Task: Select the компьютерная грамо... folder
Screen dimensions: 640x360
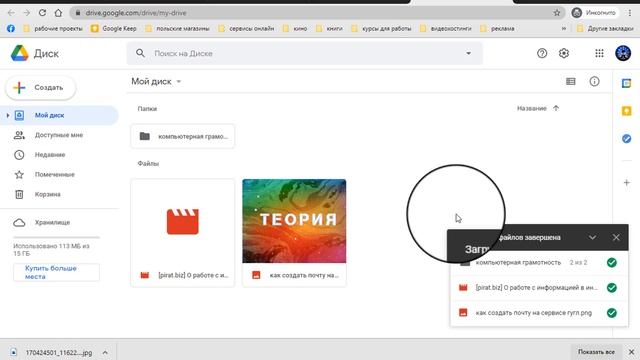Action: coord(182,136)
